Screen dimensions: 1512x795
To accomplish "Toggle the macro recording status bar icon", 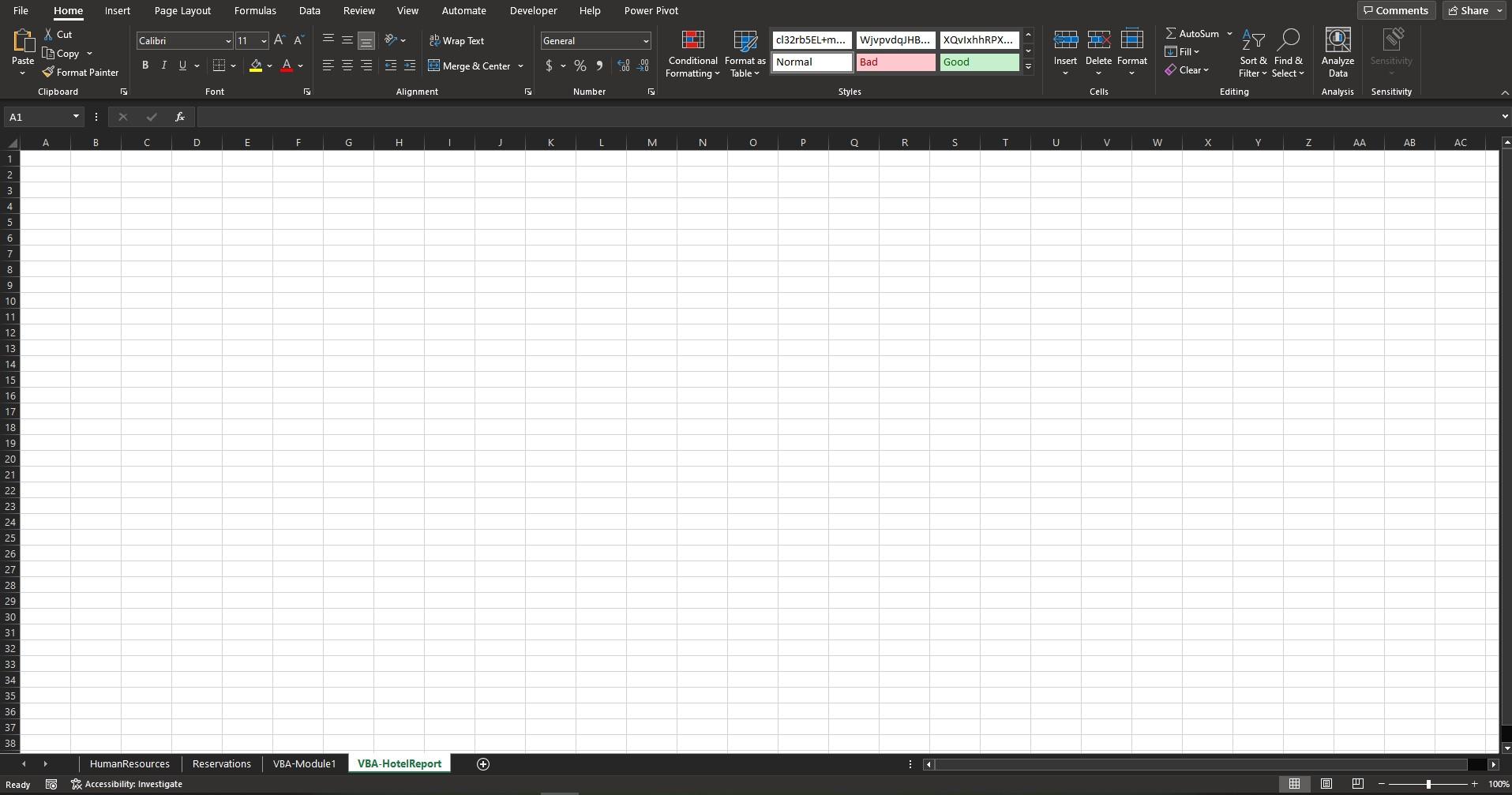I will click(x=51, y=785).
